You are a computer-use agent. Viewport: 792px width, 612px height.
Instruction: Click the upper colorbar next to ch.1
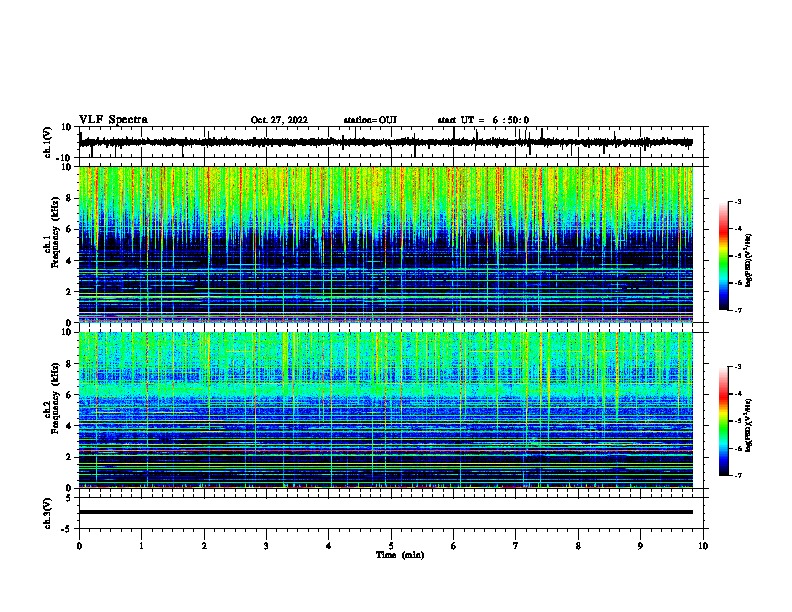pos(724,256)
